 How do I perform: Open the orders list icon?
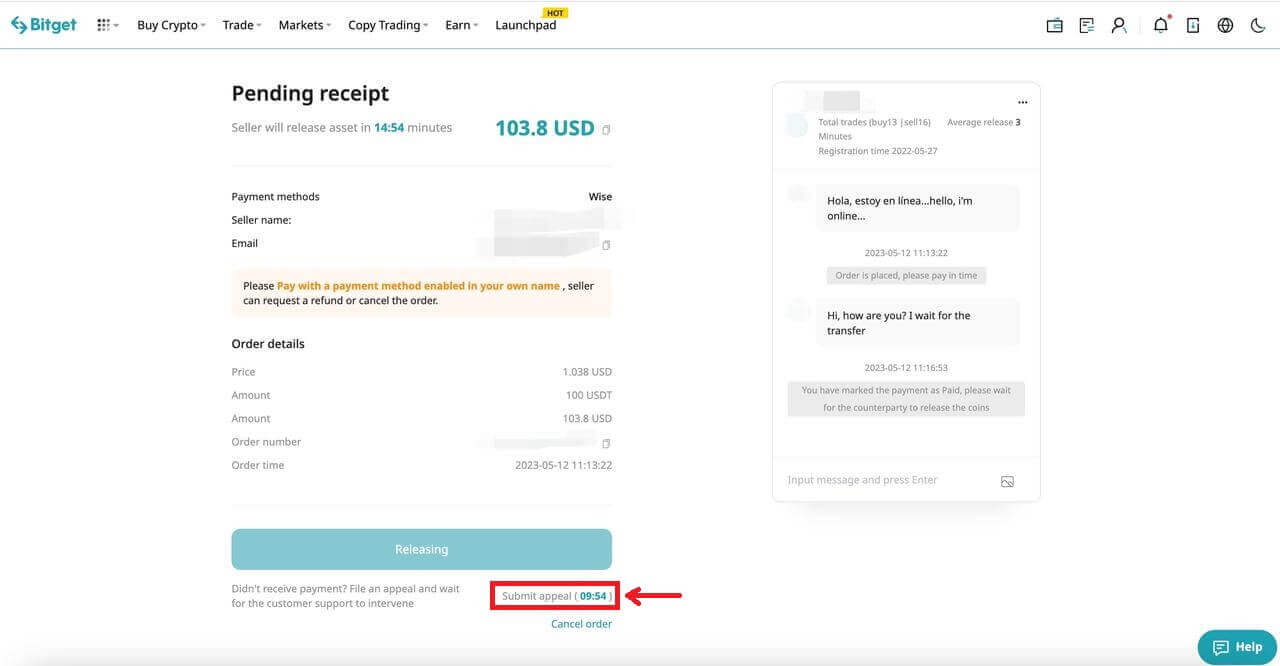pyautogui.click(x=1086, y=26)
